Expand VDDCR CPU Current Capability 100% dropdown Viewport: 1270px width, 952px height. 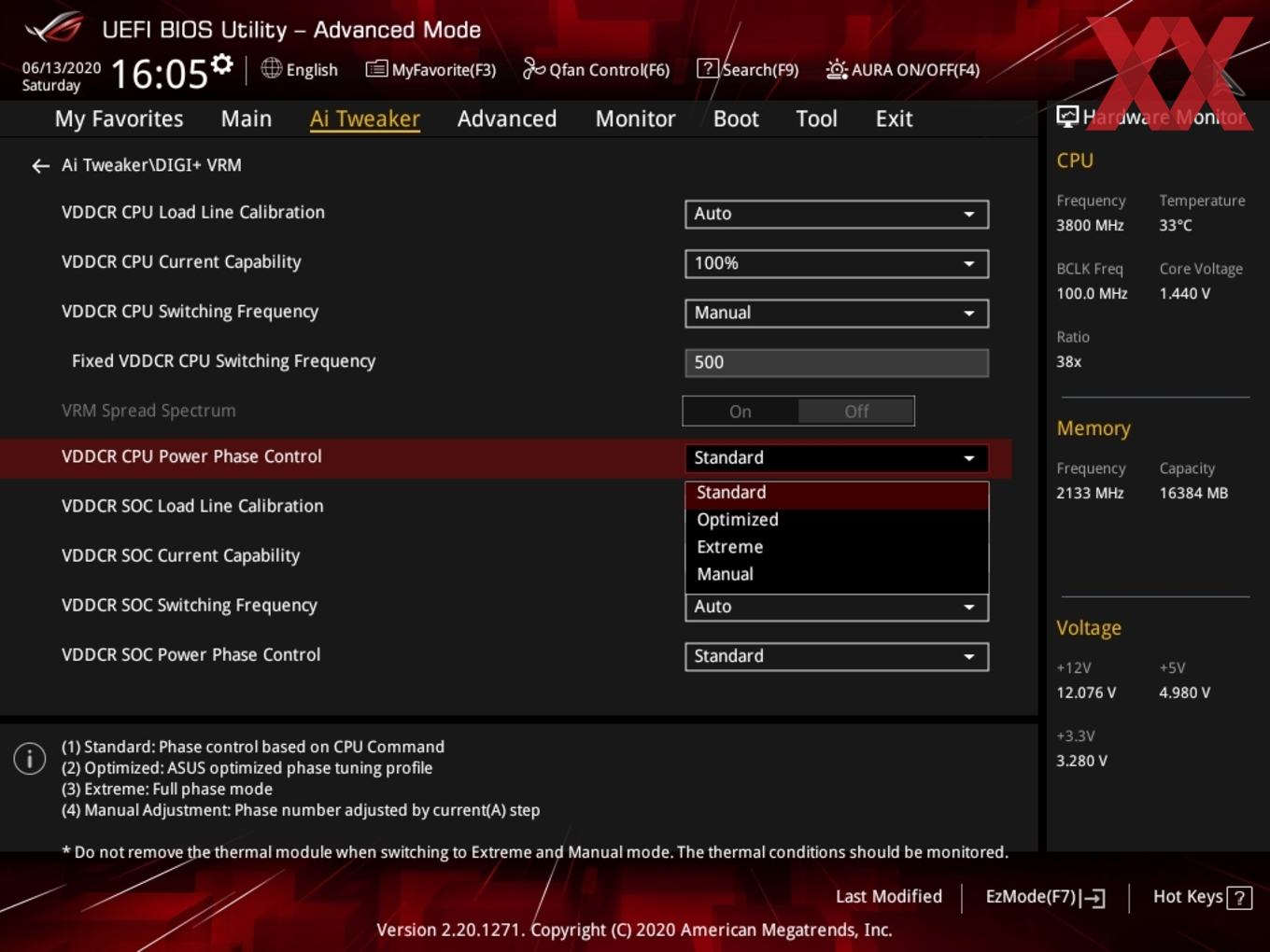[x=837, y=263]
